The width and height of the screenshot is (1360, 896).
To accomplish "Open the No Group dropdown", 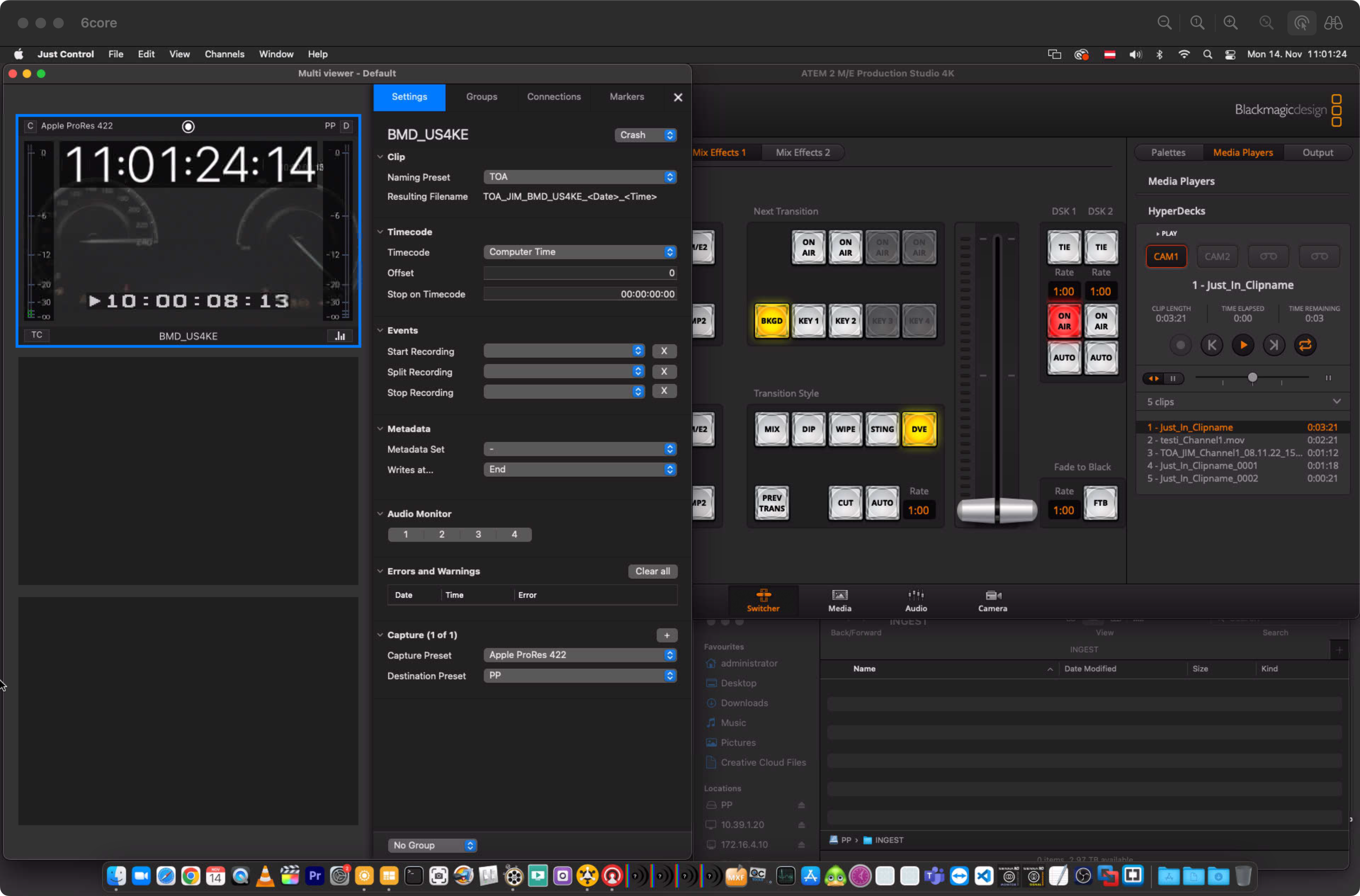I will click(432, 845).
